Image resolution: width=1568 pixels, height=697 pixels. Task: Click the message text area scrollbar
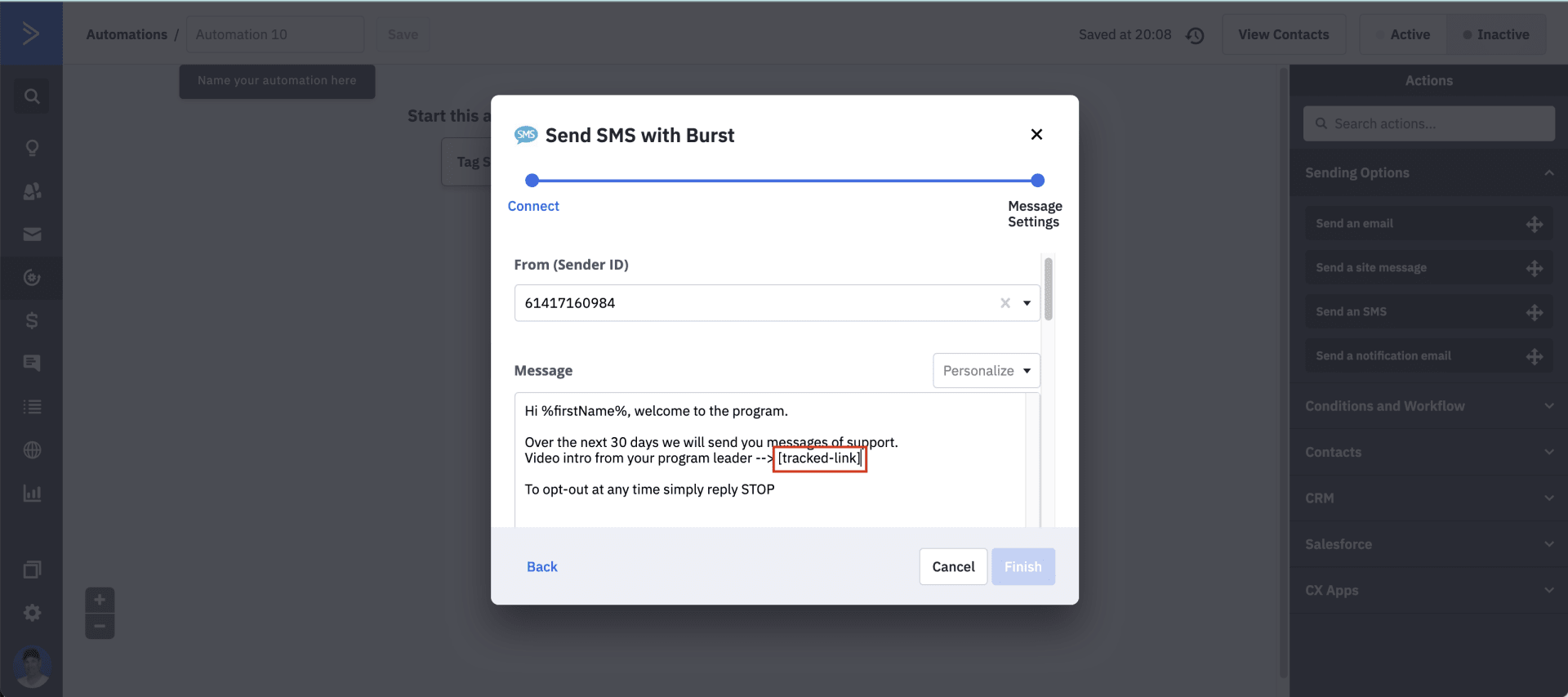pyautogui.click(x=1033, y=460)
